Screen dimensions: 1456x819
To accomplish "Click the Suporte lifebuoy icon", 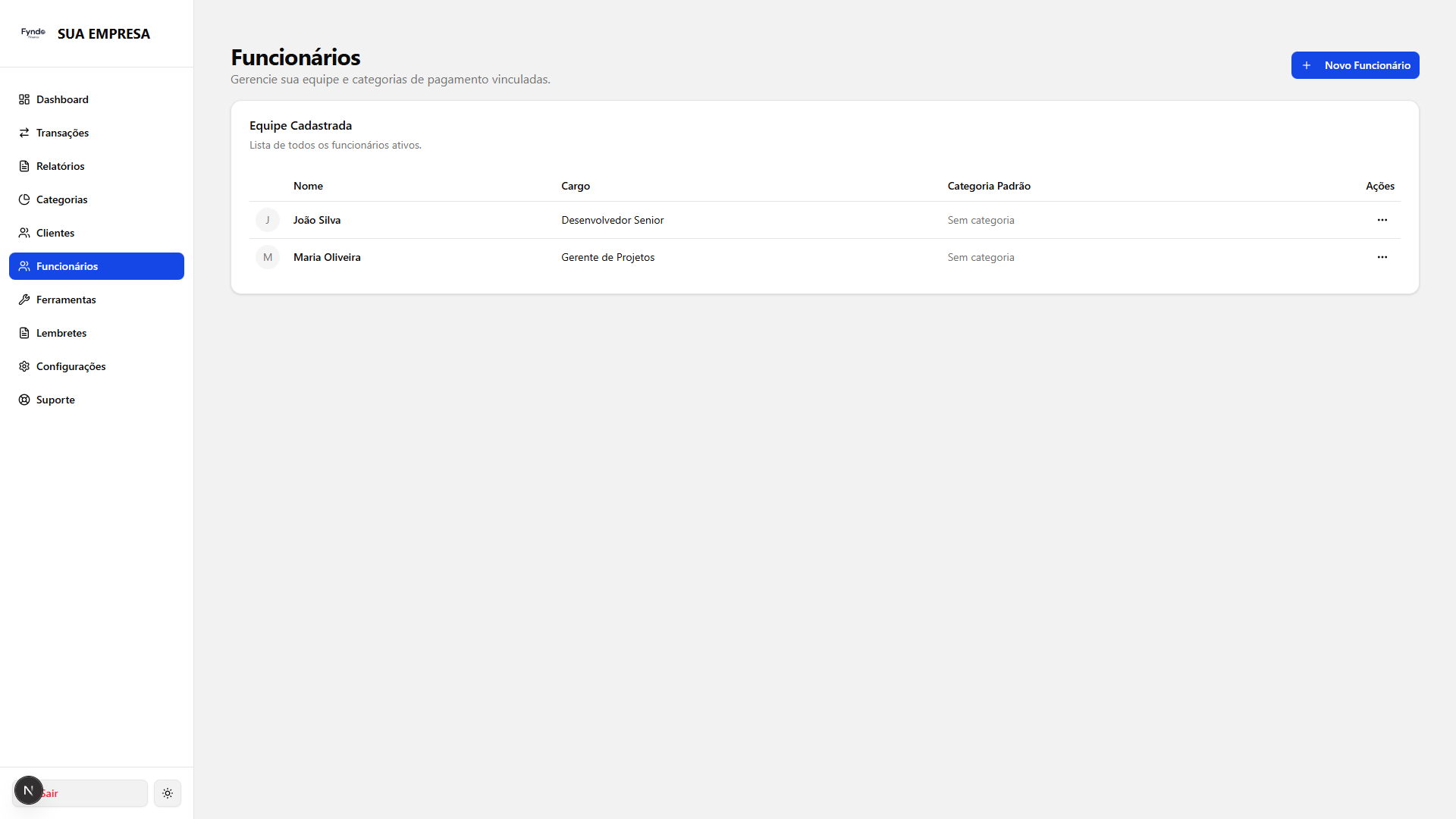I will click(24, 400).
